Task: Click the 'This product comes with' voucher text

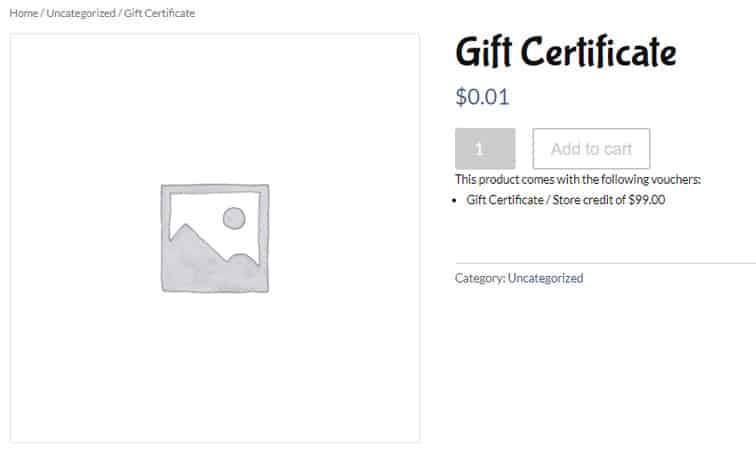Action: [578, 180]
